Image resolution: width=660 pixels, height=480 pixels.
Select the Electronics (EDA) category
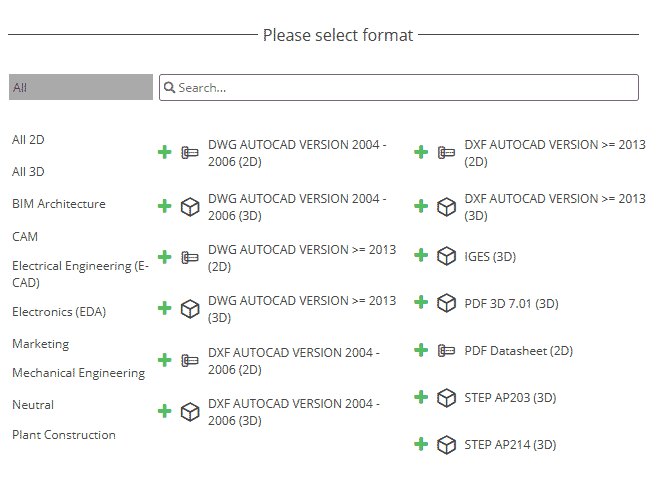pos(59,312)
